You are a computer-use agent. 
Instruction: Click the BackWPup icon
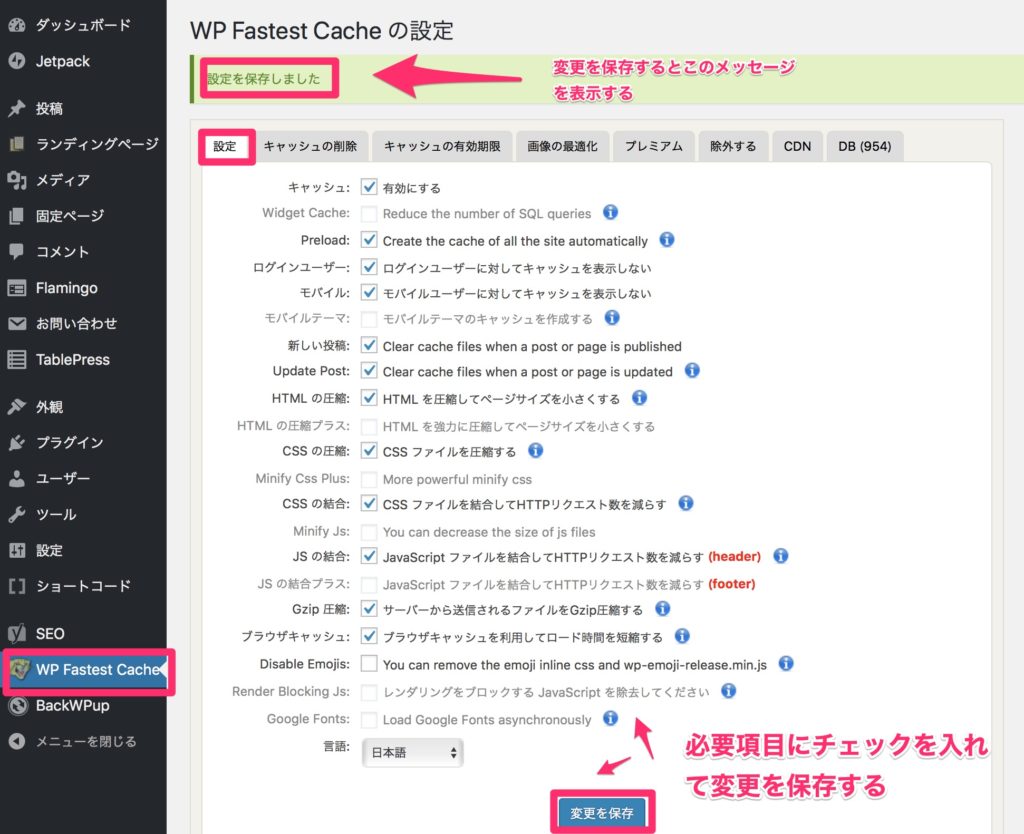click(18, 705)
